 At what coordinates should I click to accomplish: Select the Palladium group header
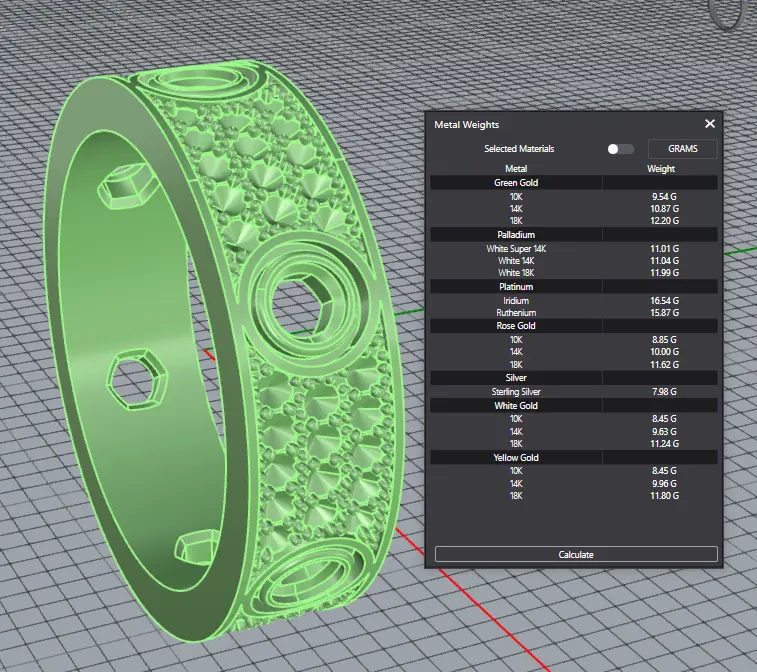516,235
